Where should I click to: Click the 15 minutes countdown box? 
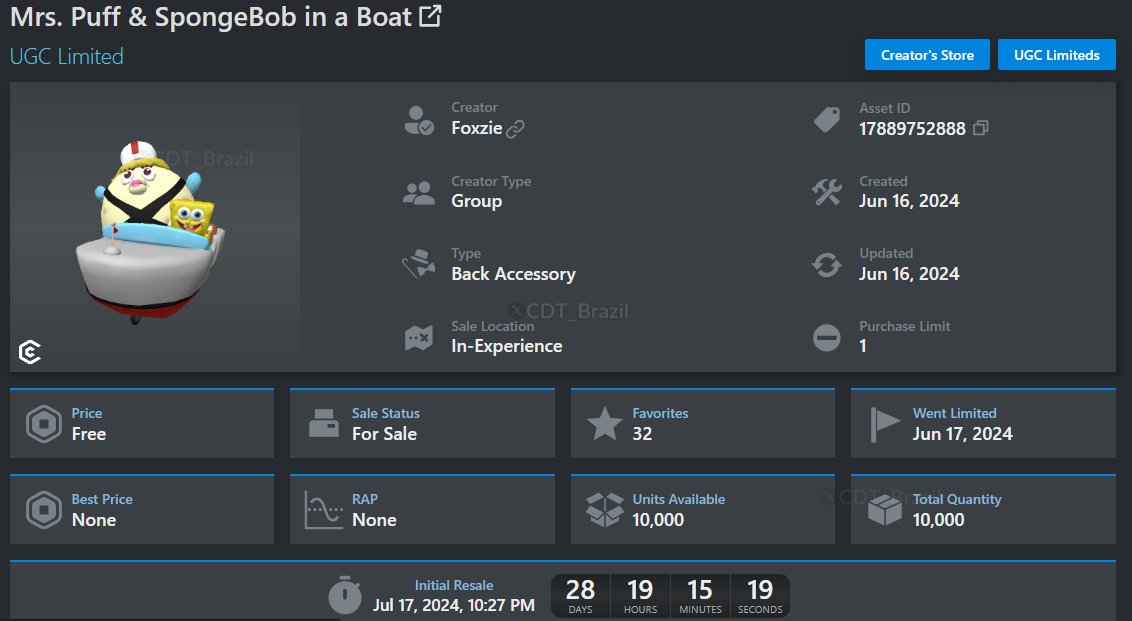tap(700, 596)
